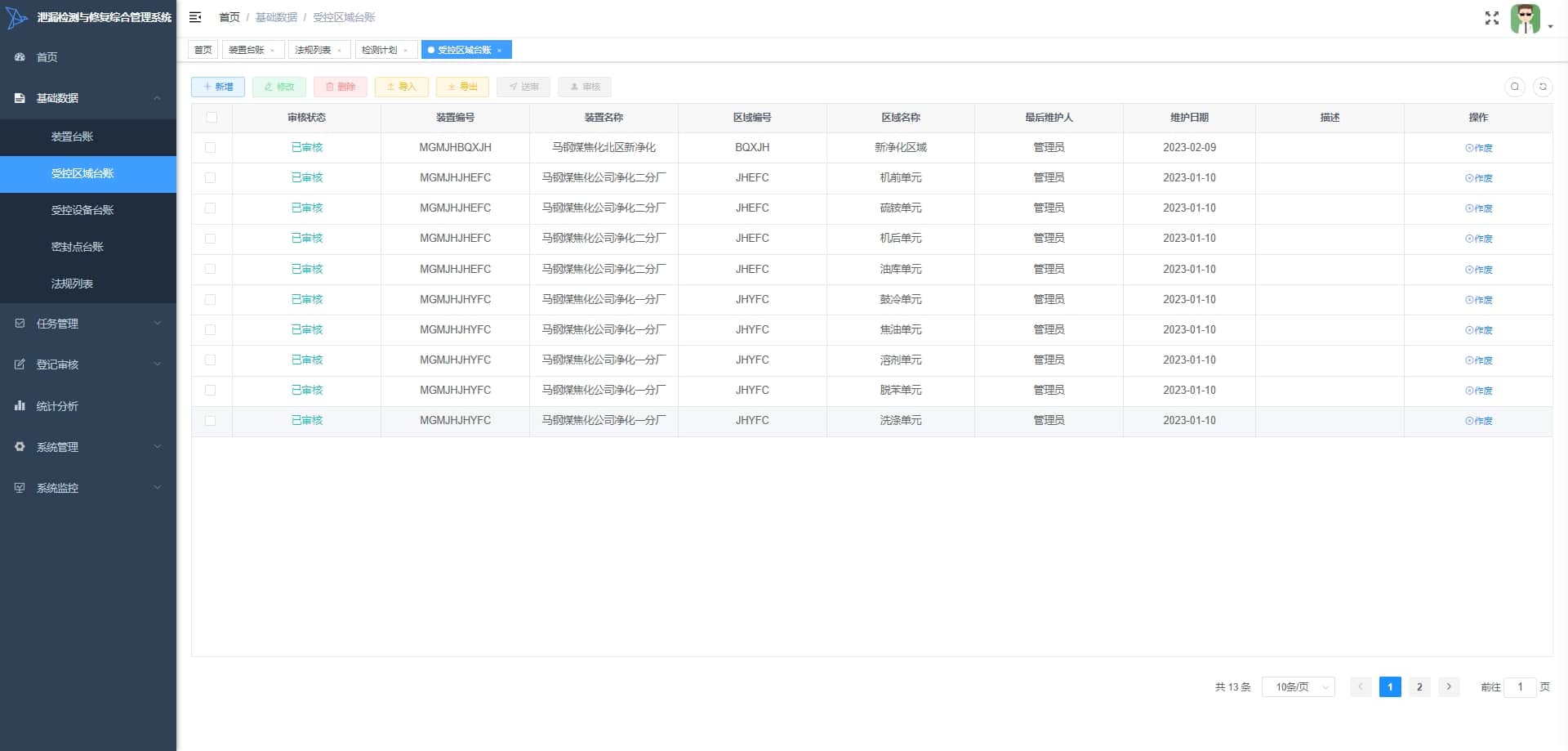The width and height of the screenshot is (1568, 751).
Task: Open the user avatar dropdown menu
Action: click(x=1530, y=19)
